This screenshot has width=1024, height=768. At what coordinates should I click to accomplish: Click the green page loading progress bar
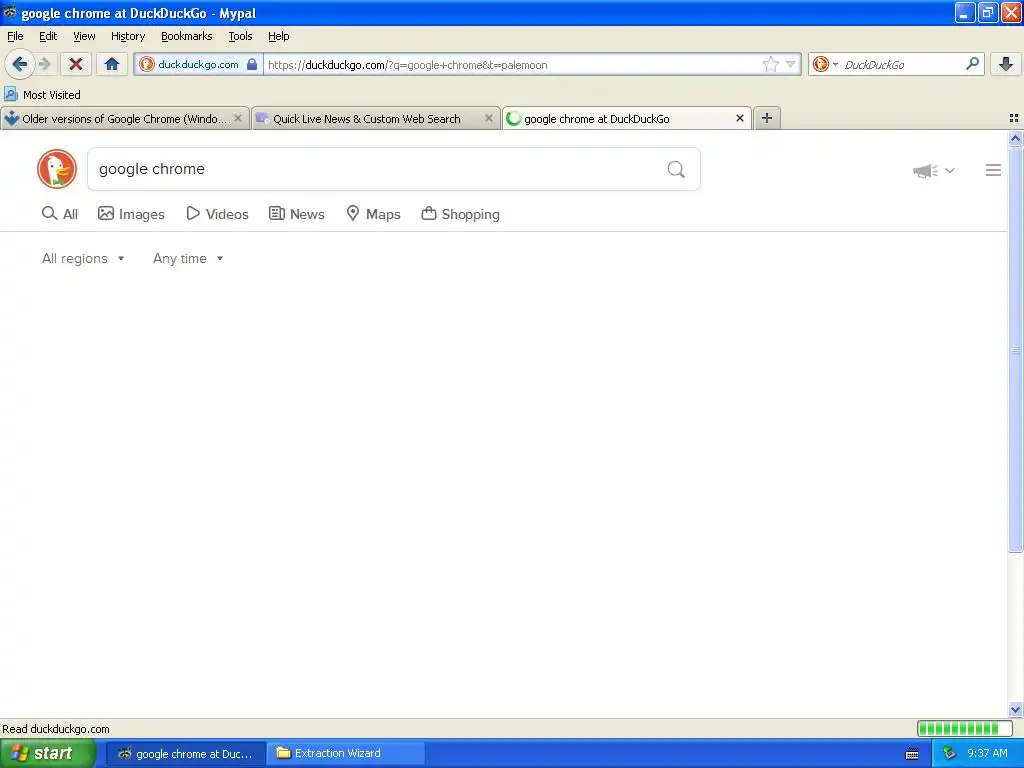965,728
